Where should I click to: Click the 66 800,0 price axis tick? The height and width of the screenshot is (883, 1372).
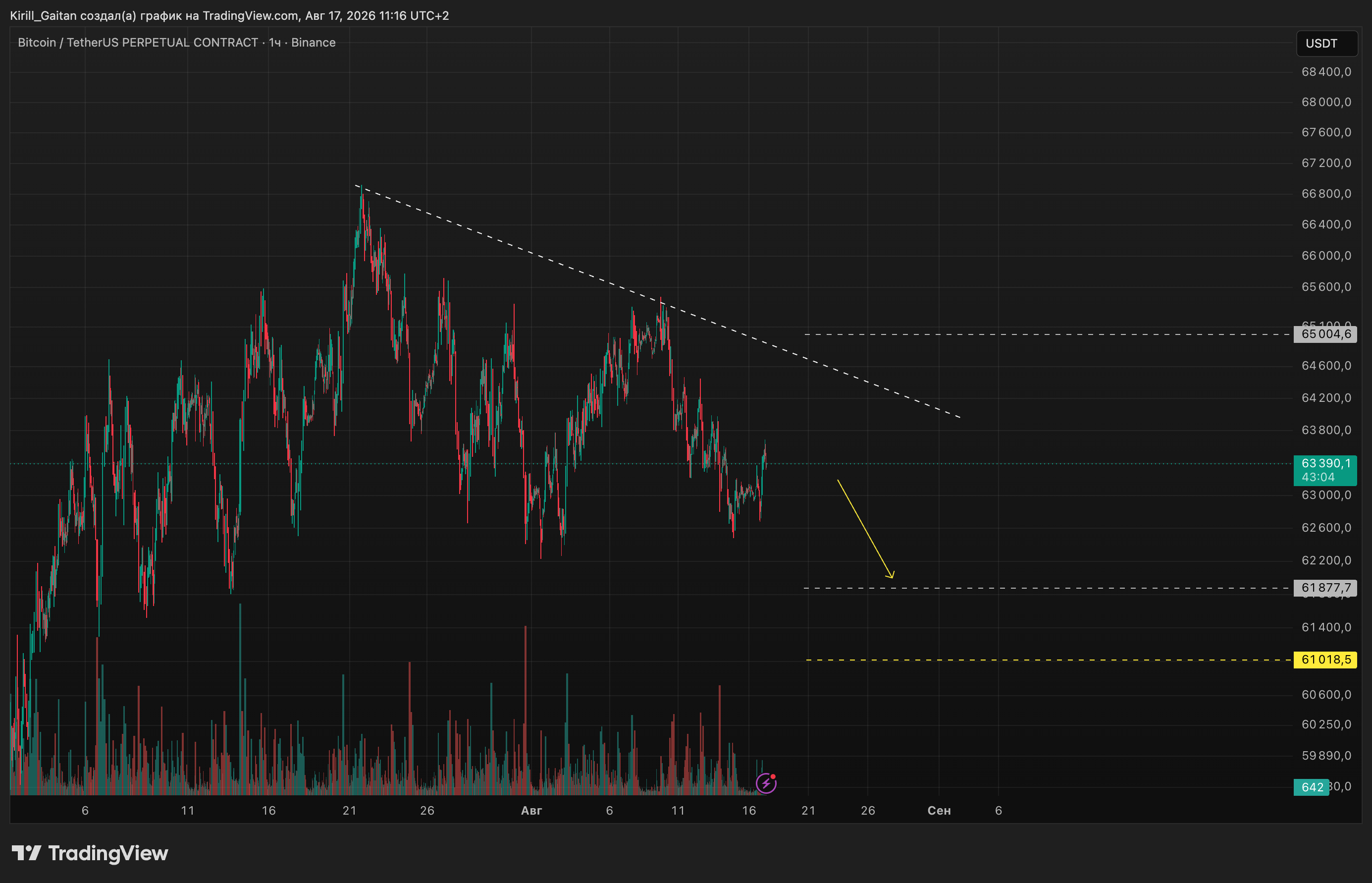tap(1326, 194)
